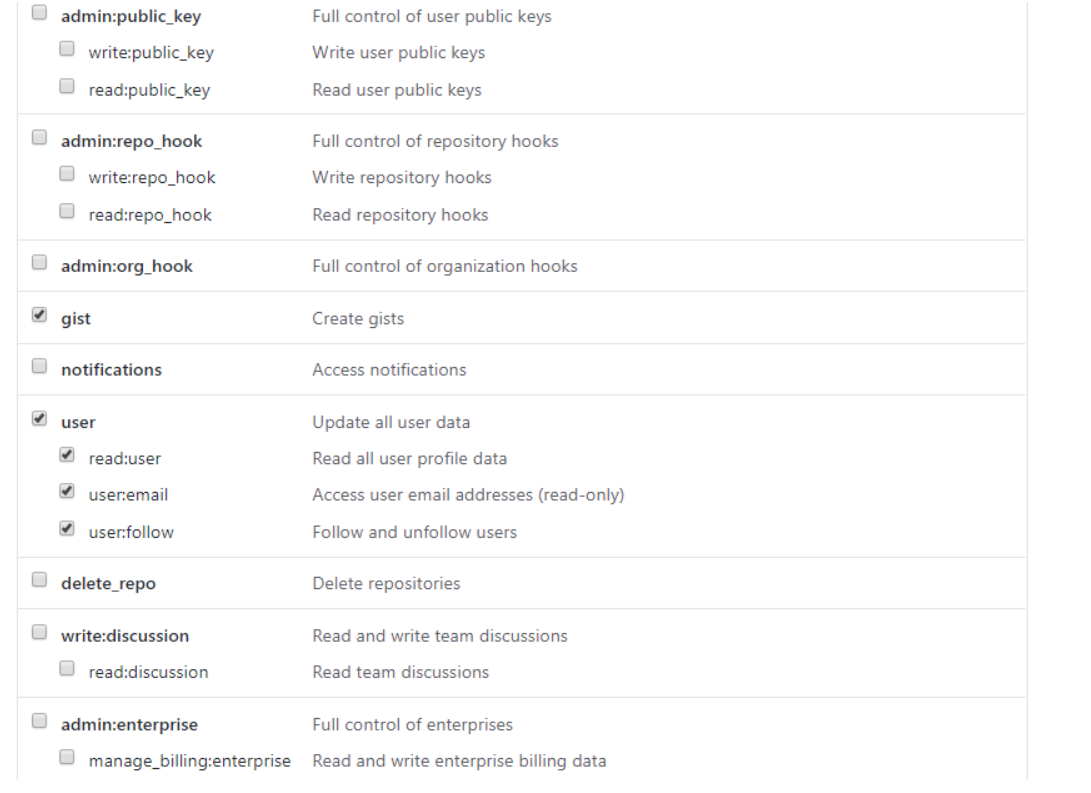
Task: Click the gist scope label
Action: 76,319
